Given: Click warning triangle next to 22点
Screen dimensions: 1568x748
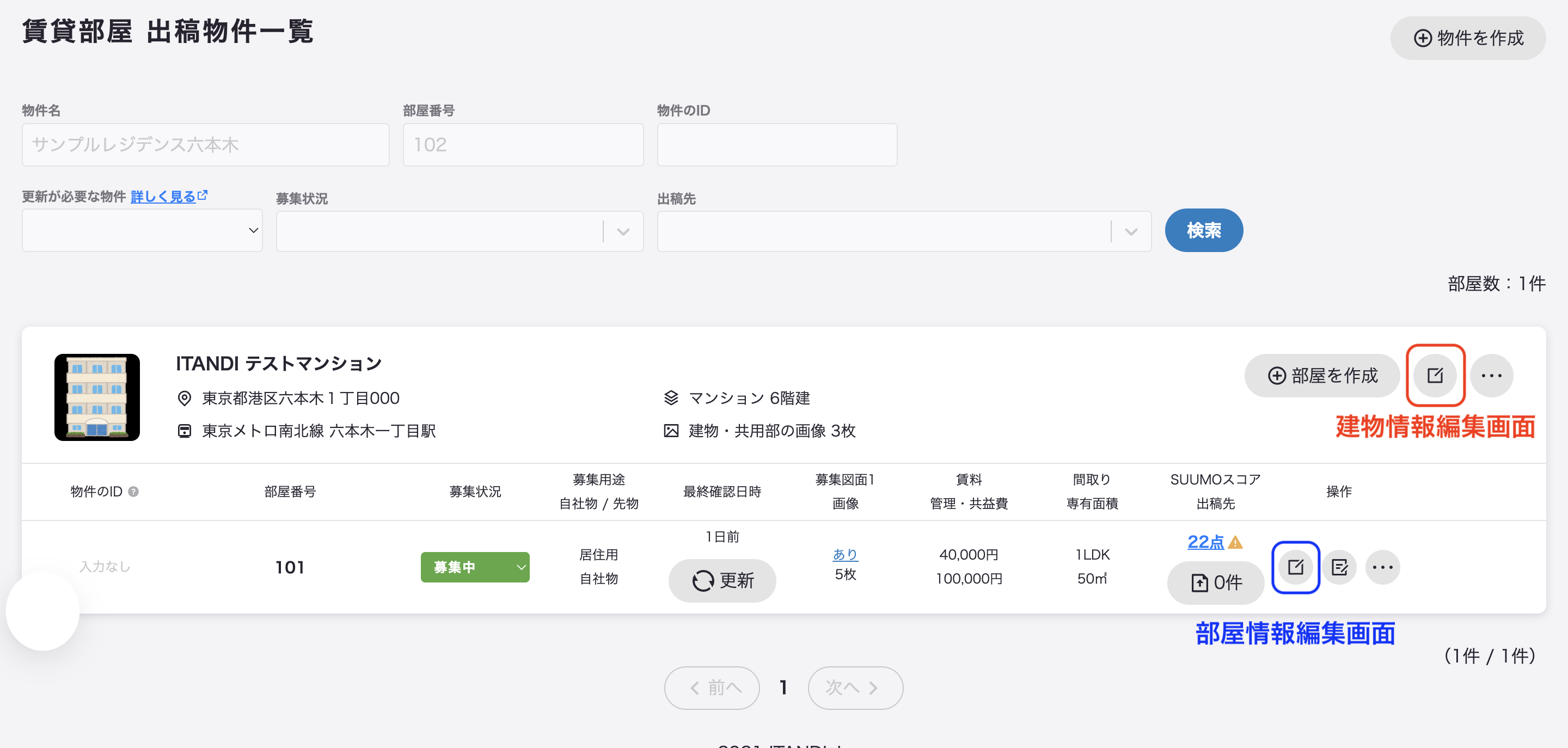Looking at the screenshot, I should [x=1235, y=542].
